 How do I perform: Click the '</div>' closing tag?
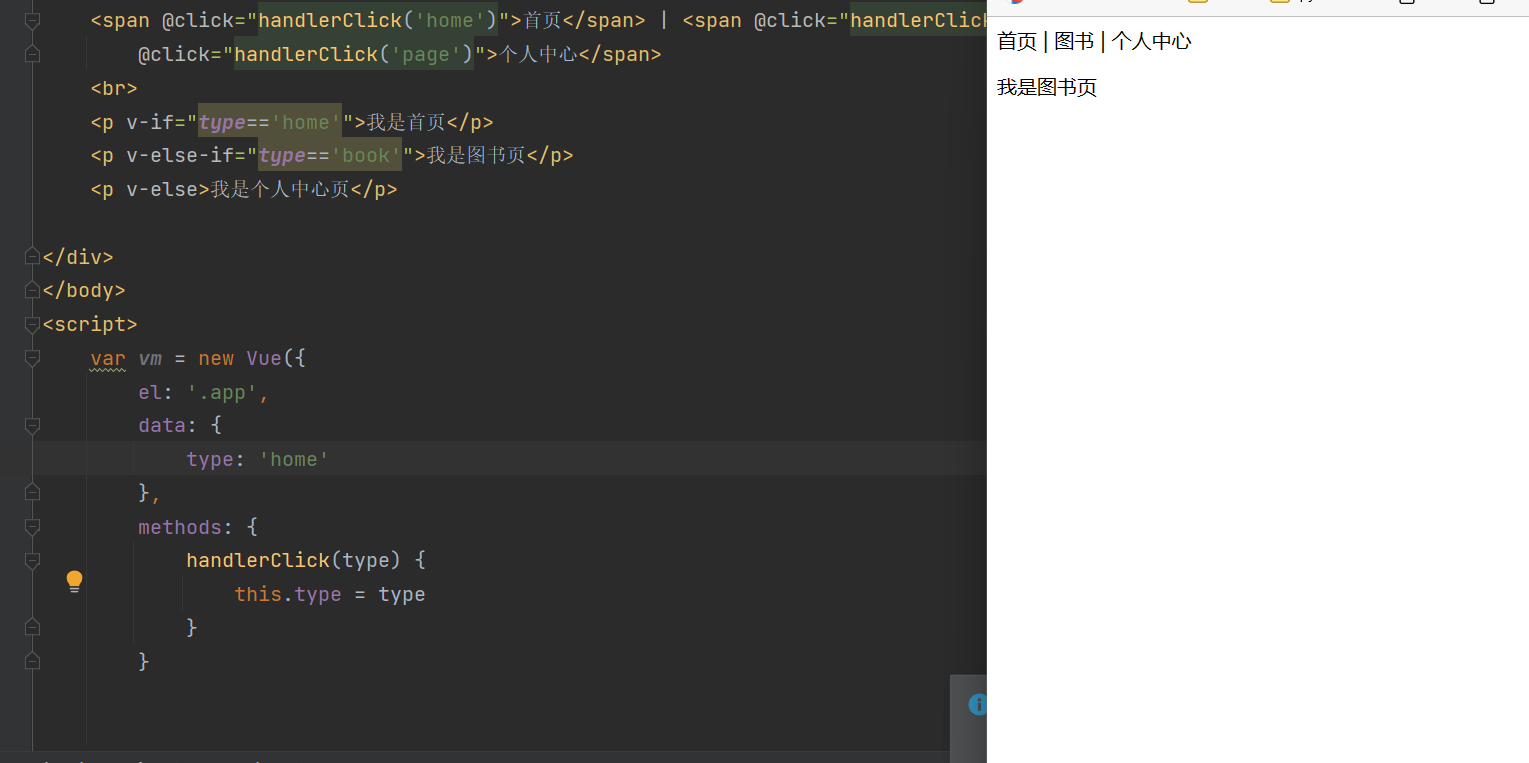(78, 257)
